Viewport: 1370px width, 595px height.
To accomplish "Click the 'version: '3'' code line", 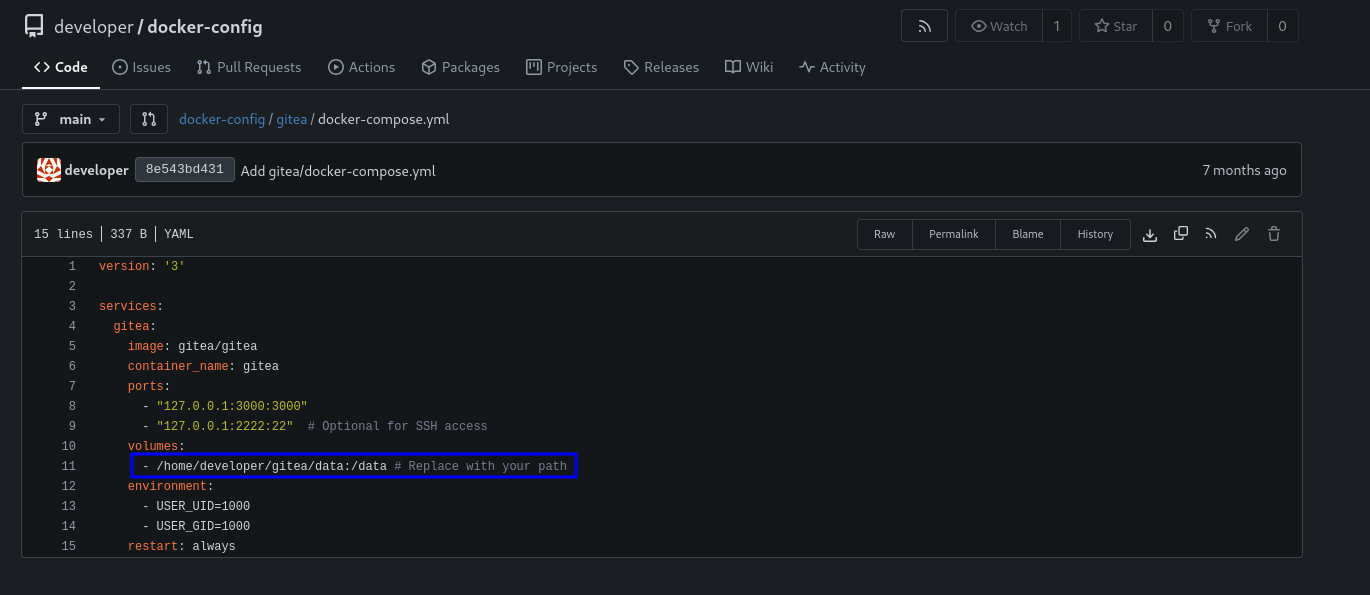I will [142, 266].
